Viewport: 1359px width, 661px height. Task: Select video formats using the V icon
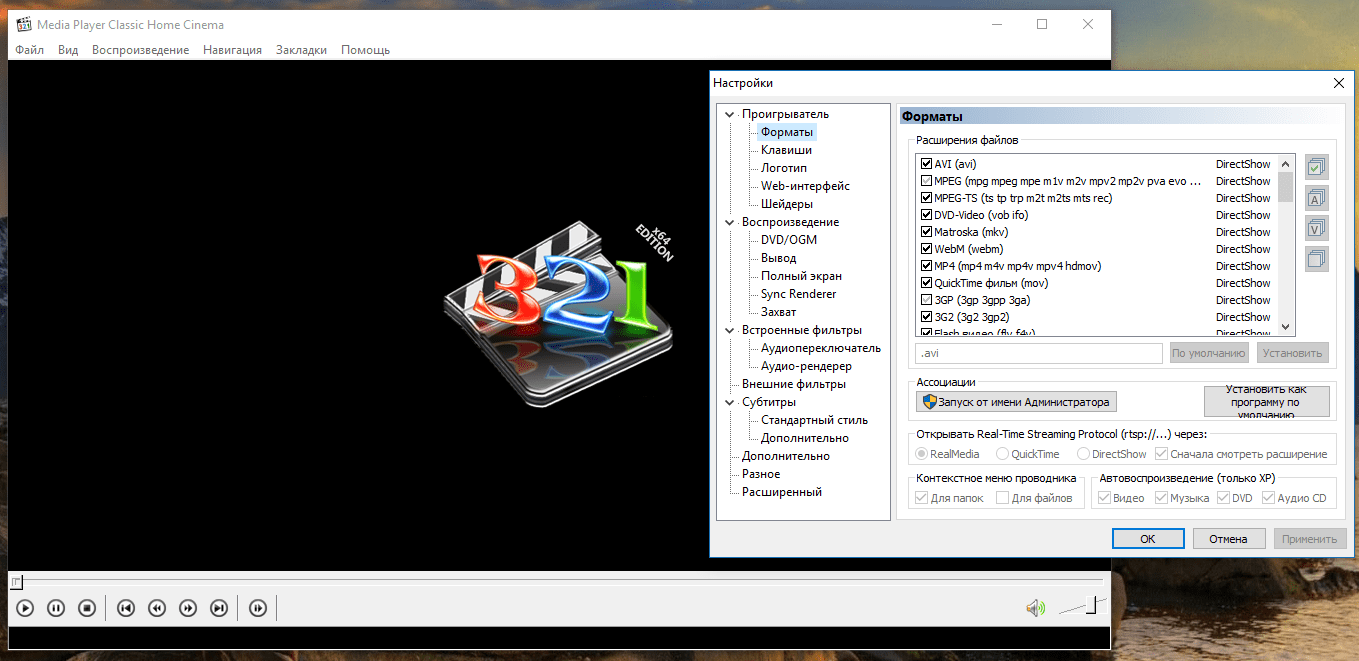(1316, 228)
